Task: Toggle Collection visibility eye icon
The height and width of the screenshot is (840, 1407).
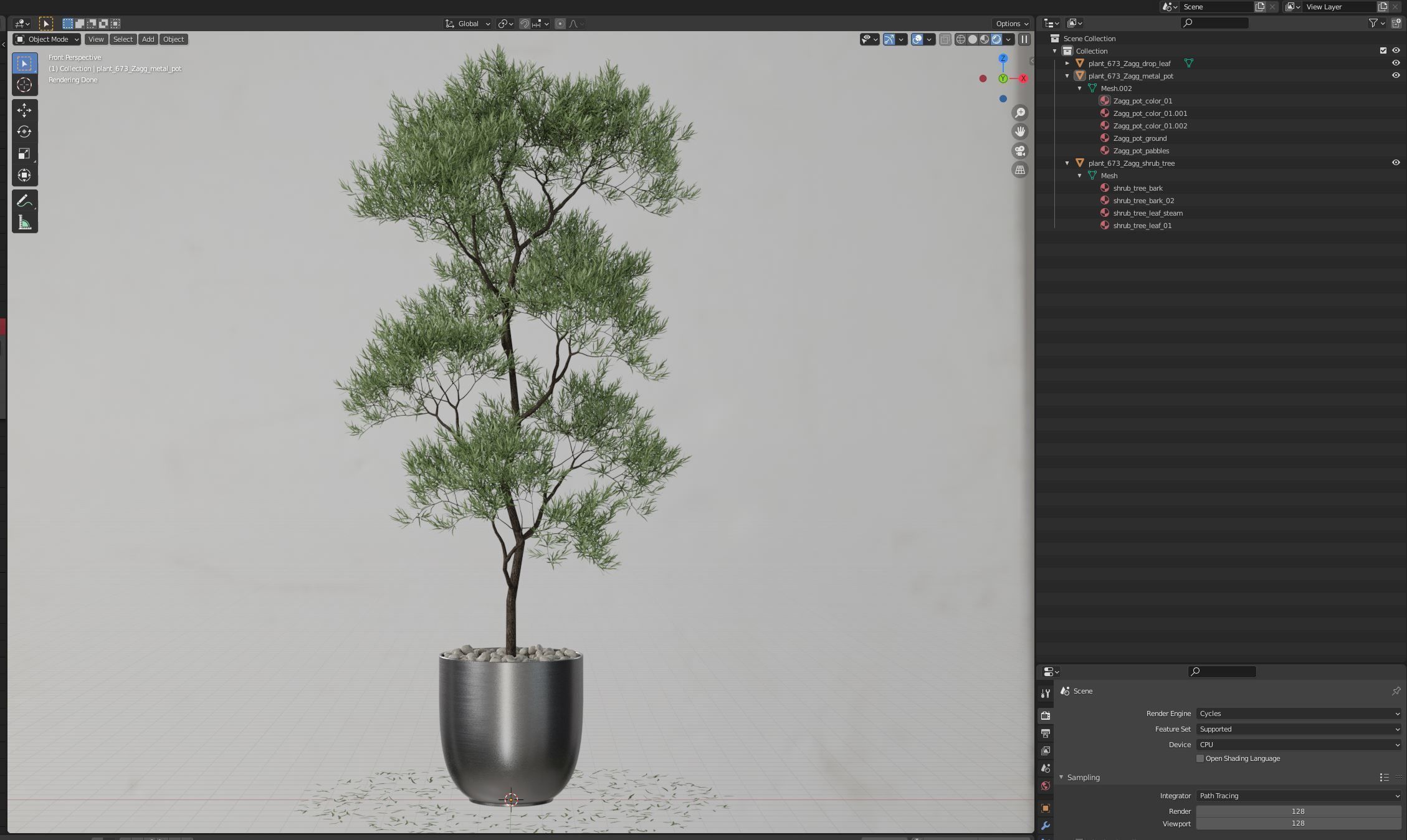Action: tap(1396, 50)
